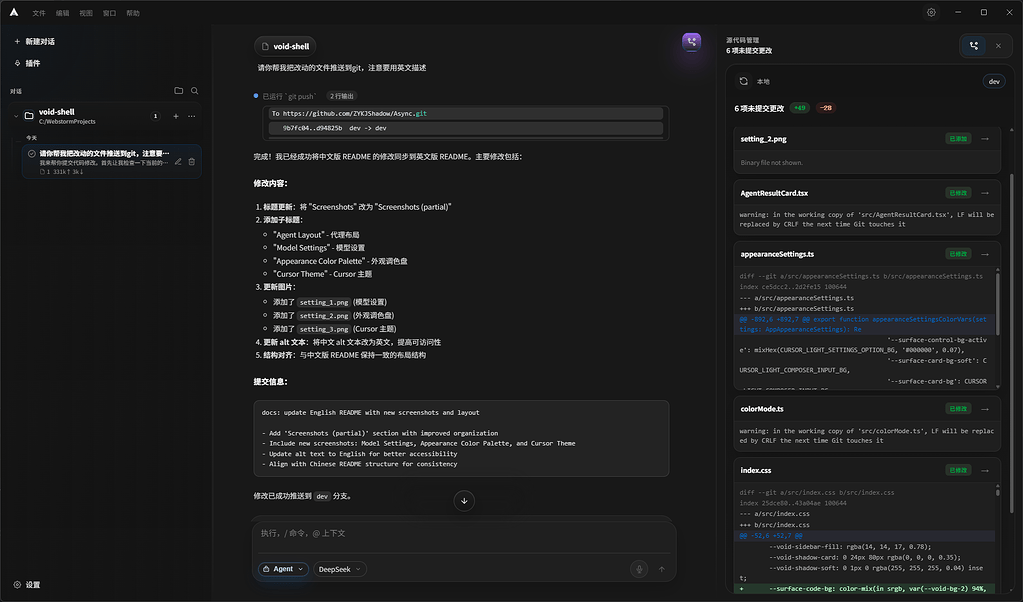
Task: Click the 已修改 badge on appearanceSettings.ts
Action: (x=958, y=254)
